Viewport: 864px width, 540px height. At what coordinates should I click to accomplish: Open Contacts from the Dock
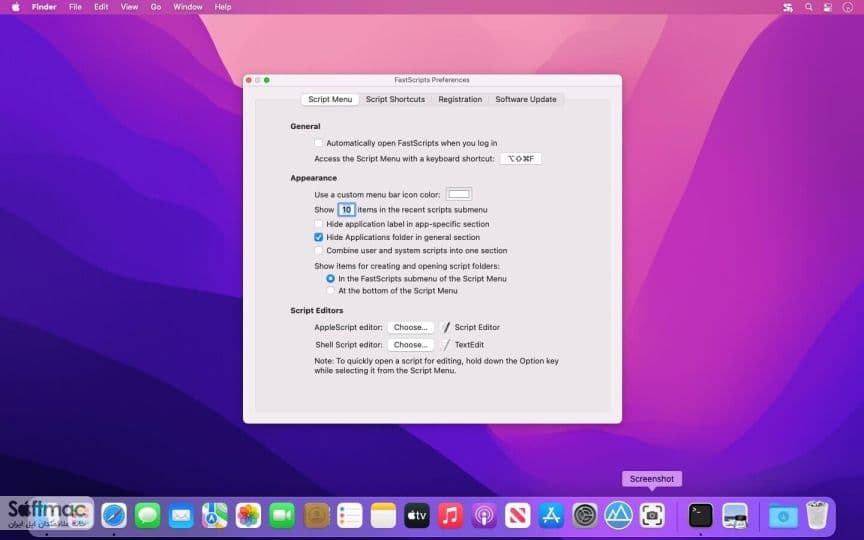[316, 516]
